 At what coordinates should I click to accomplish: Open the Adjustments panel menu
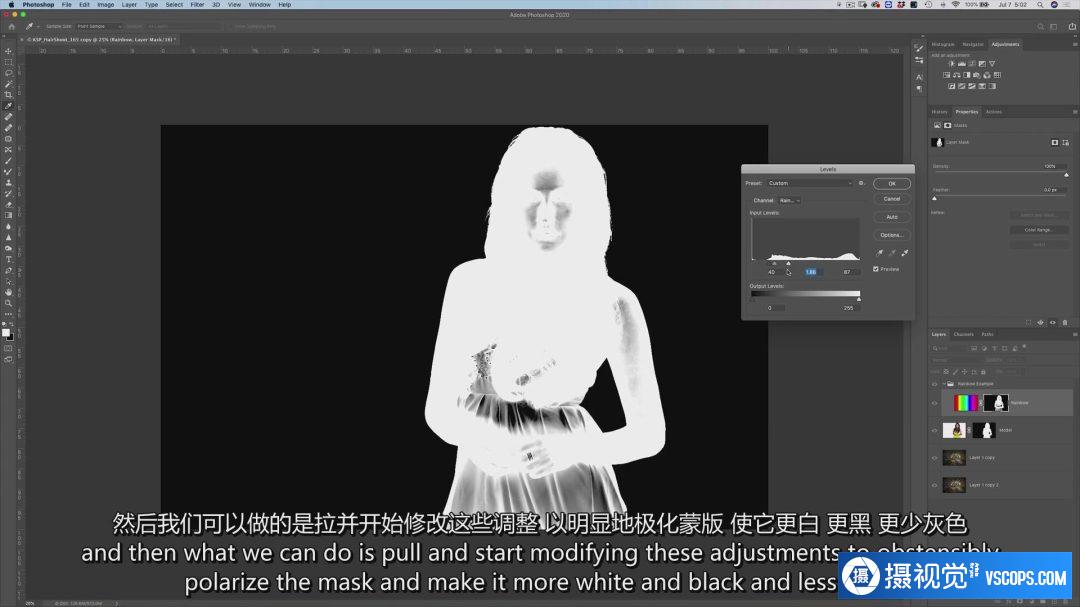tap(1074, 44)
